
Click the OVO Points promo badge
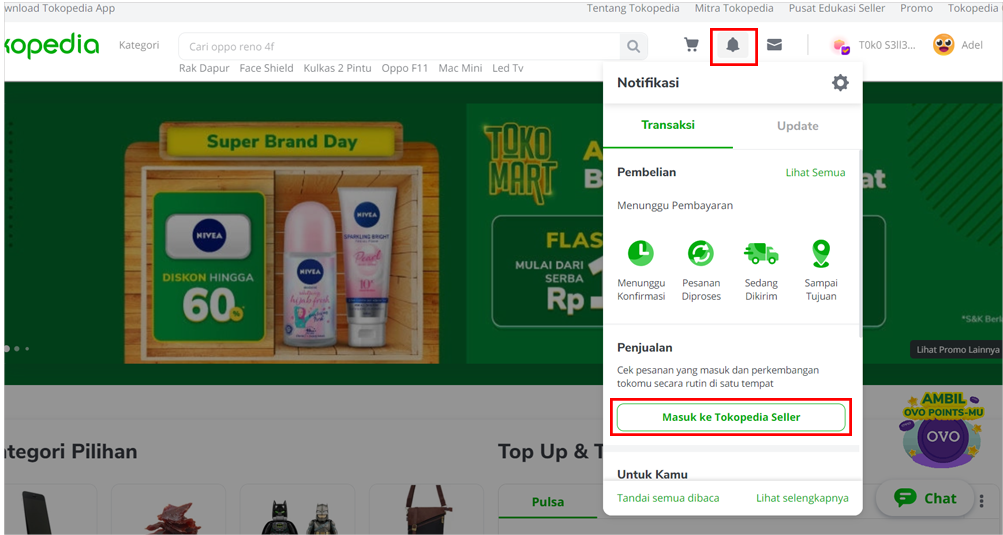(x=943, y=431)
